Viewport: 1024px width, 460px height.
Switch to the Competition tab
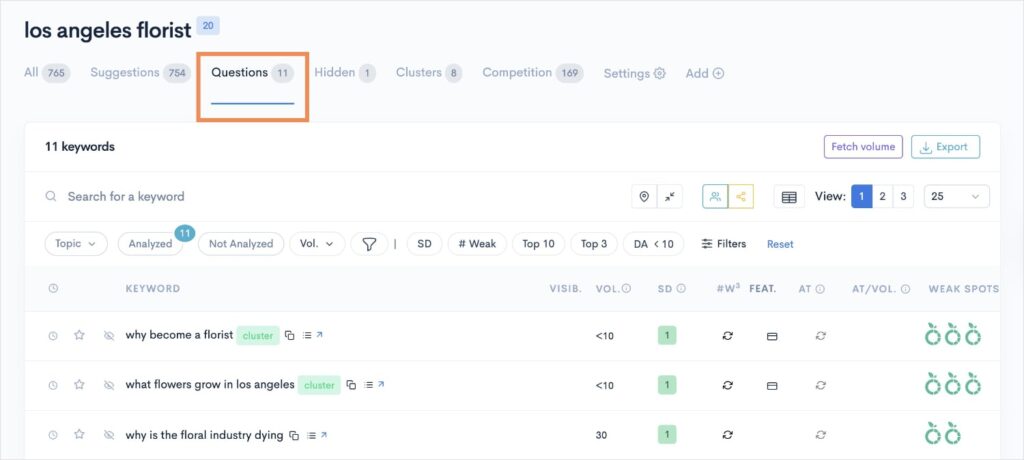point(532,73)
